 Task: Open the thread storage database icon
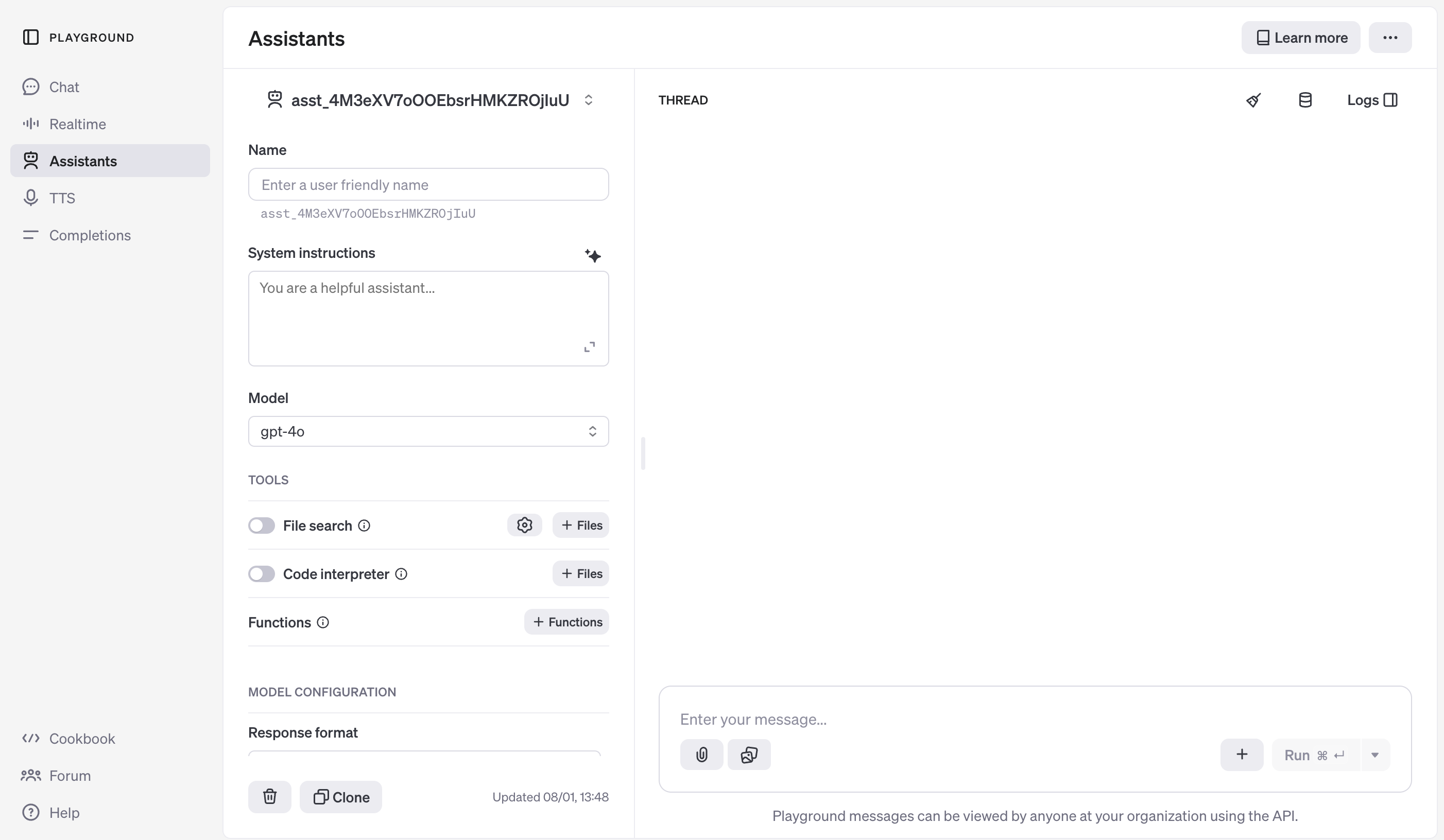point(1305,100)
